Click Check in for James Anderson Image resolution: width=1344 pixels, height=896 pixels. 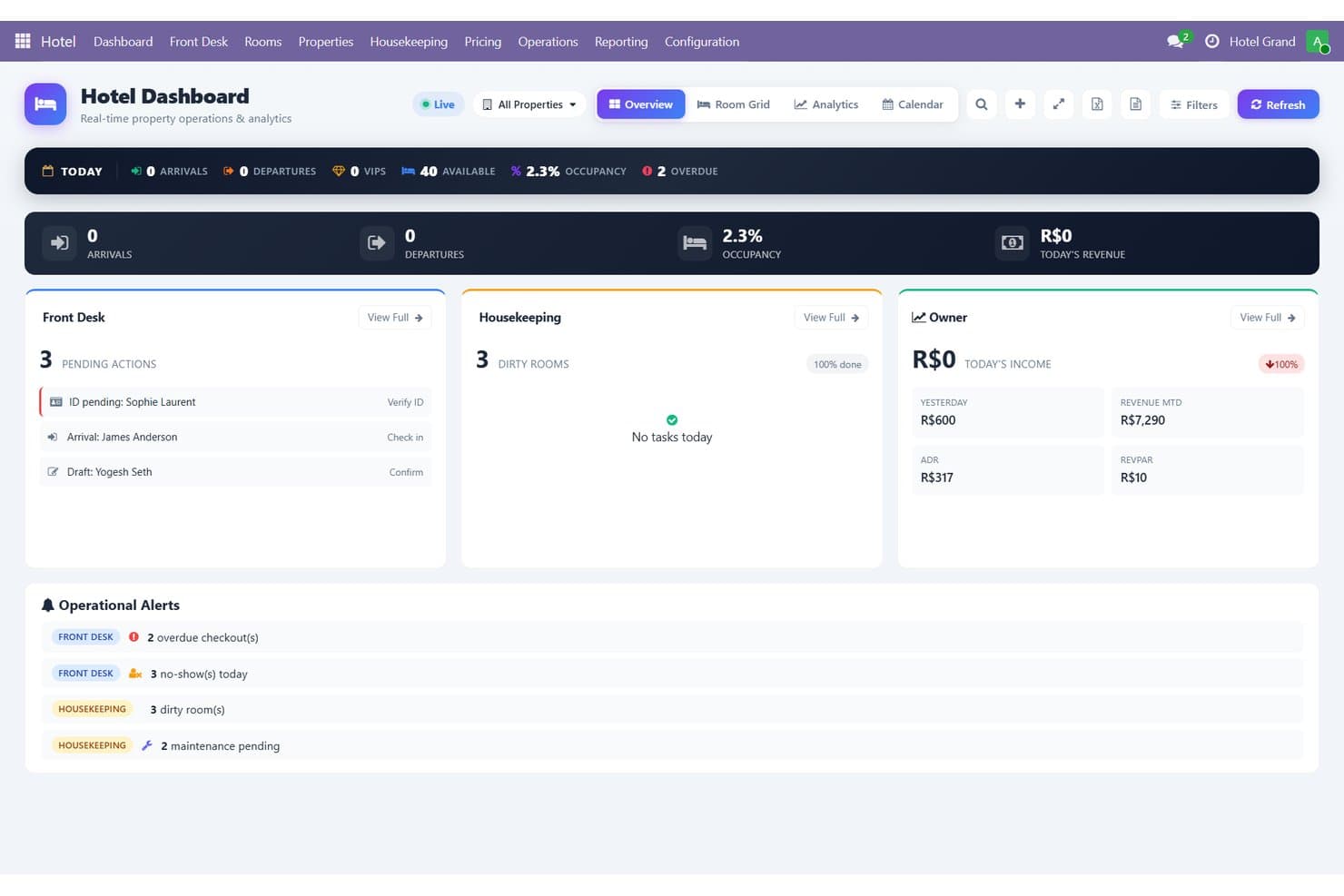(x=405, y=438)
